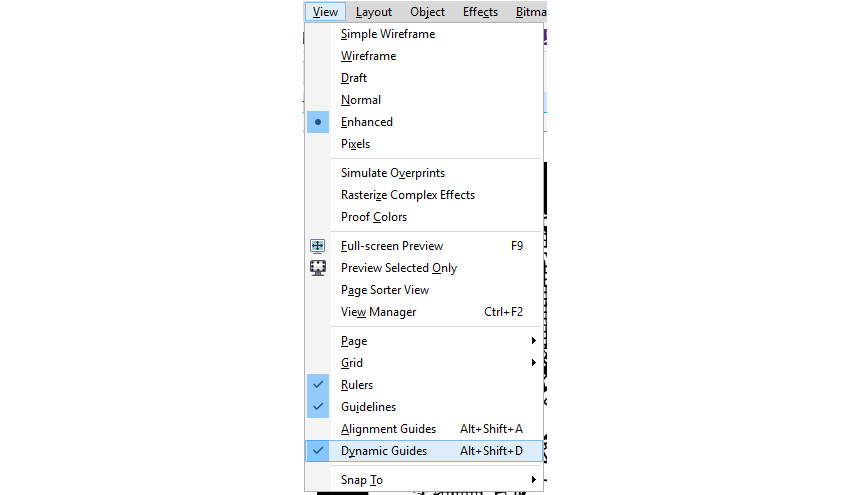Screen dimensions: 850x495
Task: Select the Enhanced view mode
Action: [x=366, y=122]
